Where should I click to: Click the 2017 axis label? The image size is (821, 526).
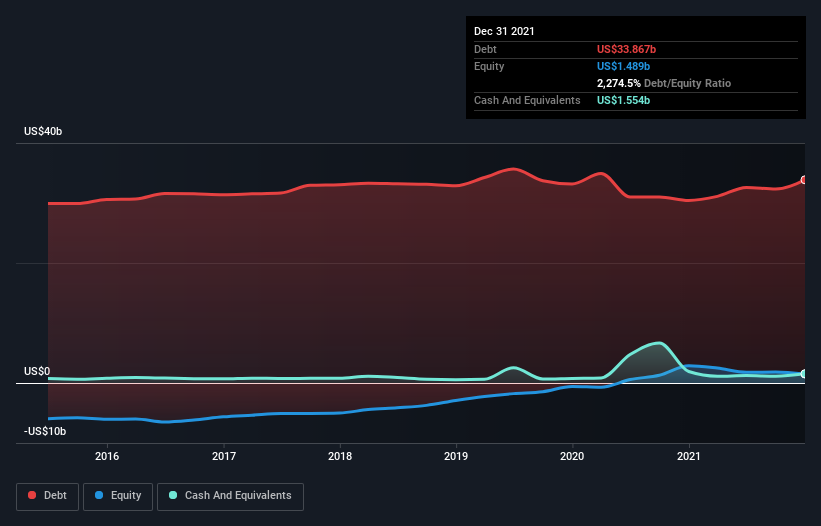pos(224,456)
